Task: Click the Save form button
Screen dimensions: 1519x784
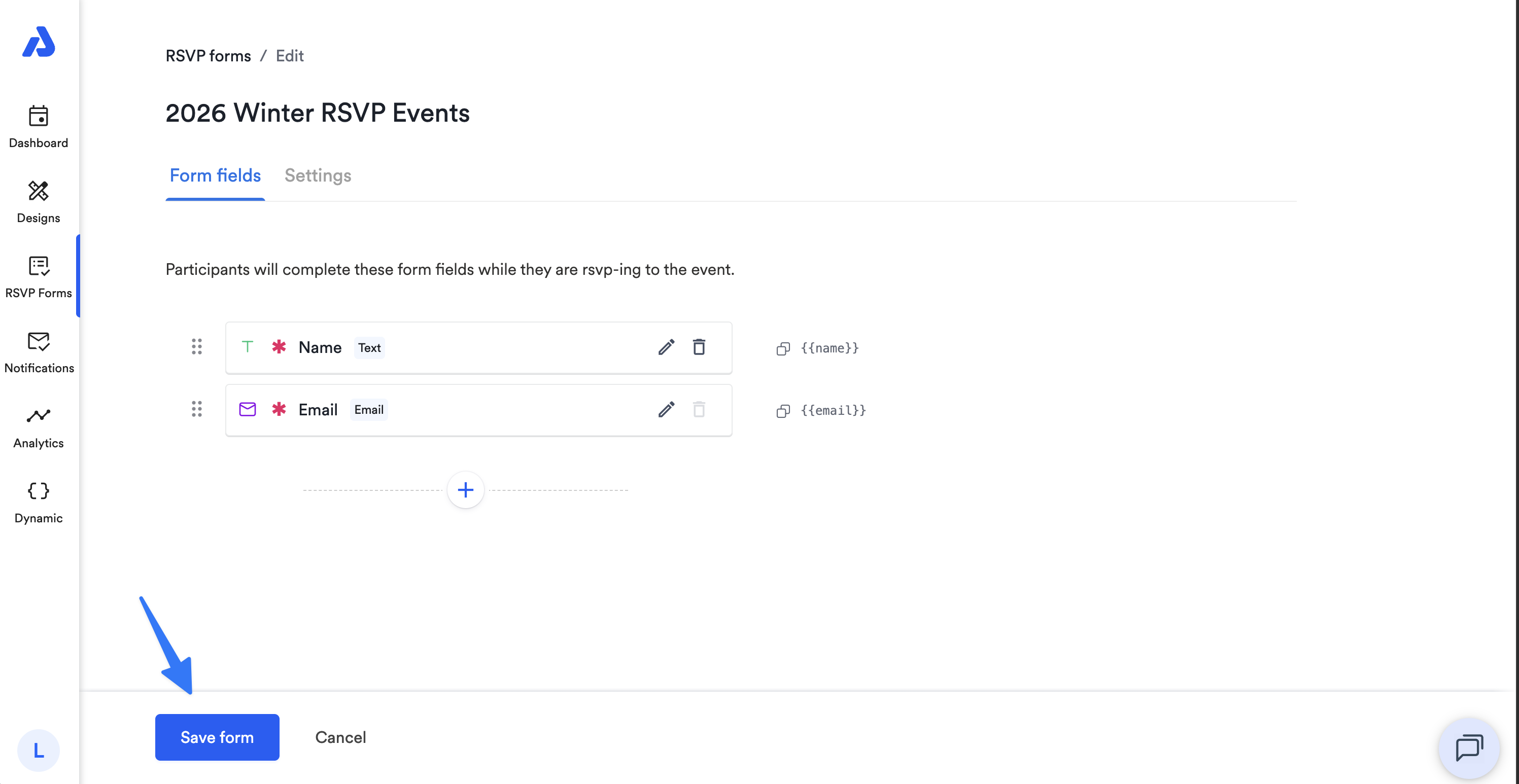Action: [x=217, y=737]
